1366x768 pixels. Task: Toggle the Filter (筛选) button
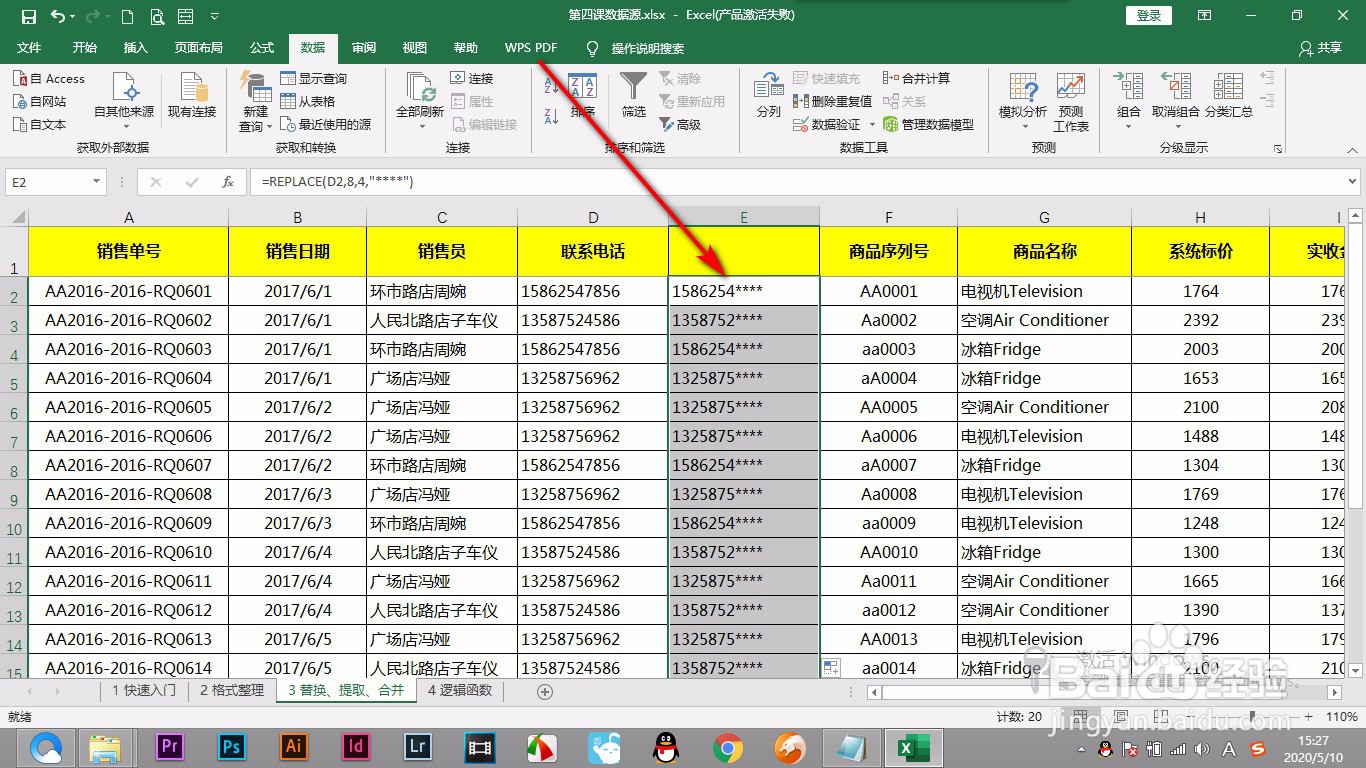[634, 96]
